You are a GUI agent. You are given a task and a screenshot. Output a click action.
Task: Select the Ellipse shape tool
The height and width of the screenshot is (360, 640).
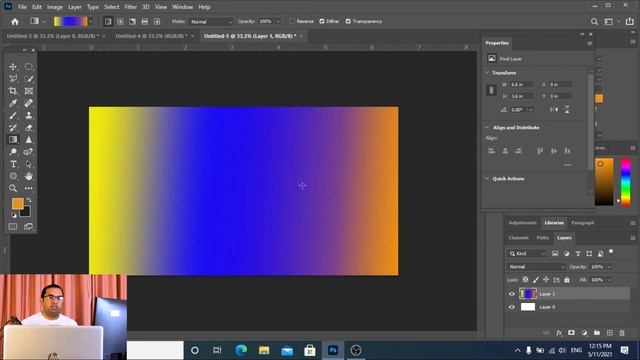click(13, 176)
